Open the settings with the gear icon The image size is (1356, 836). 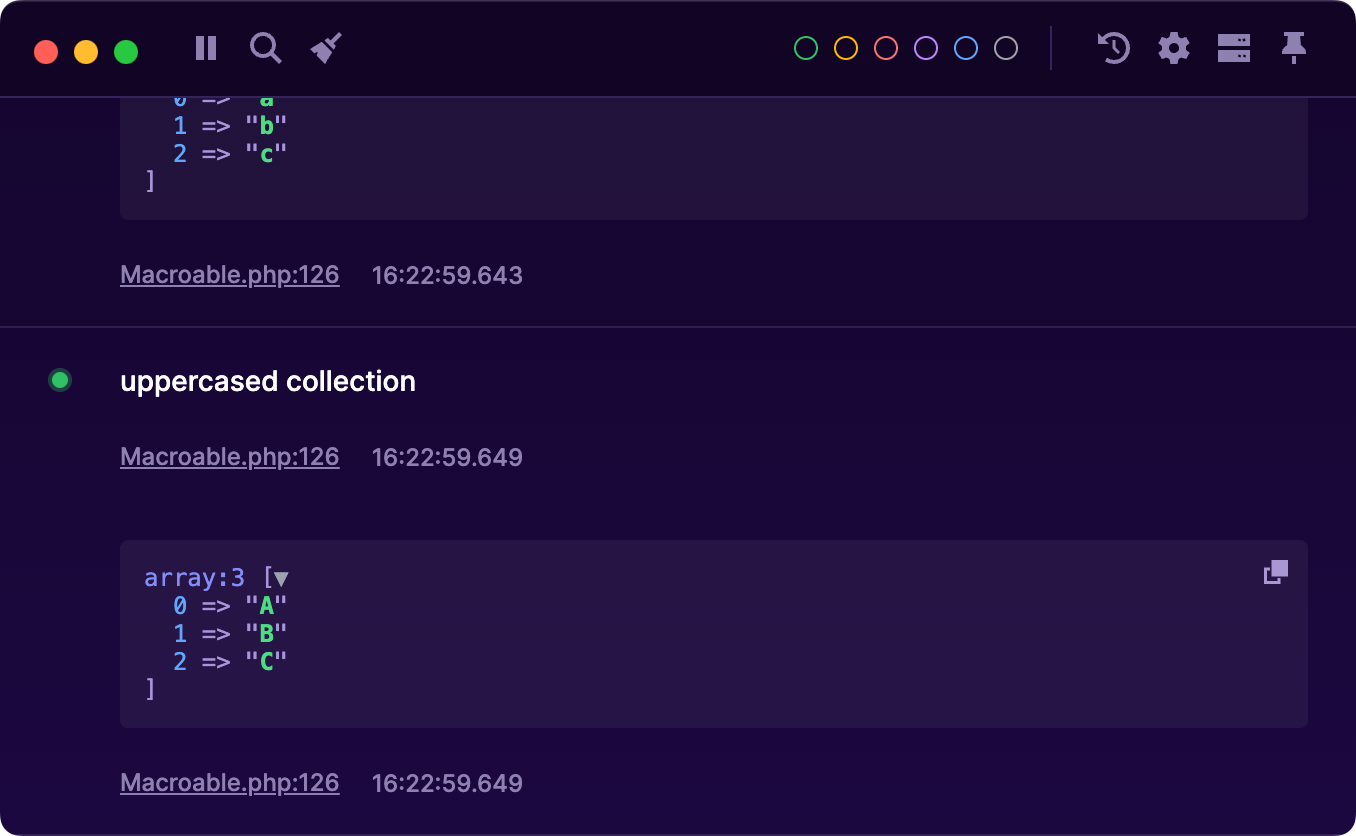click(1173, 47)
